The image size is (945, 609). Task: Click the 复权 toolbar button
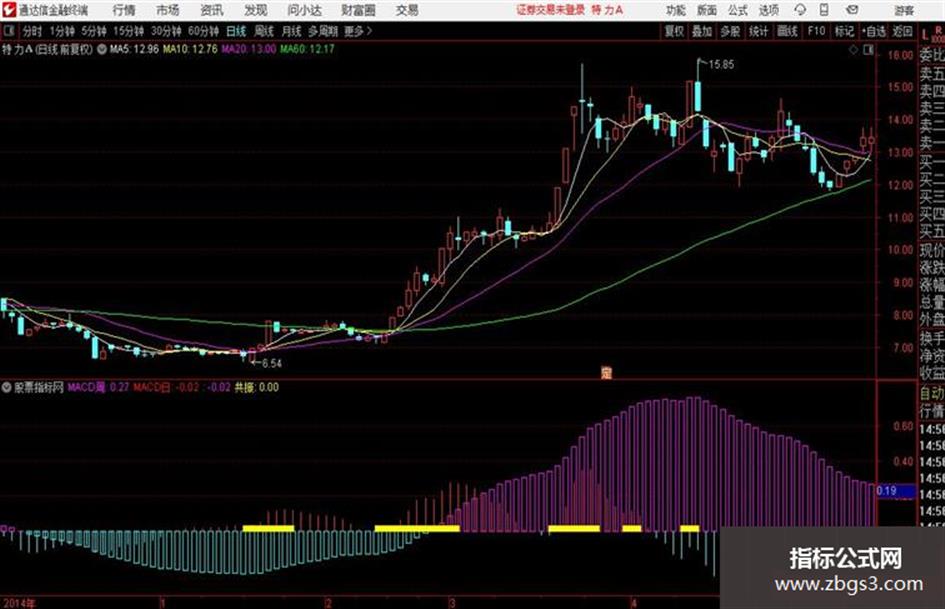(x=674, y=31)
